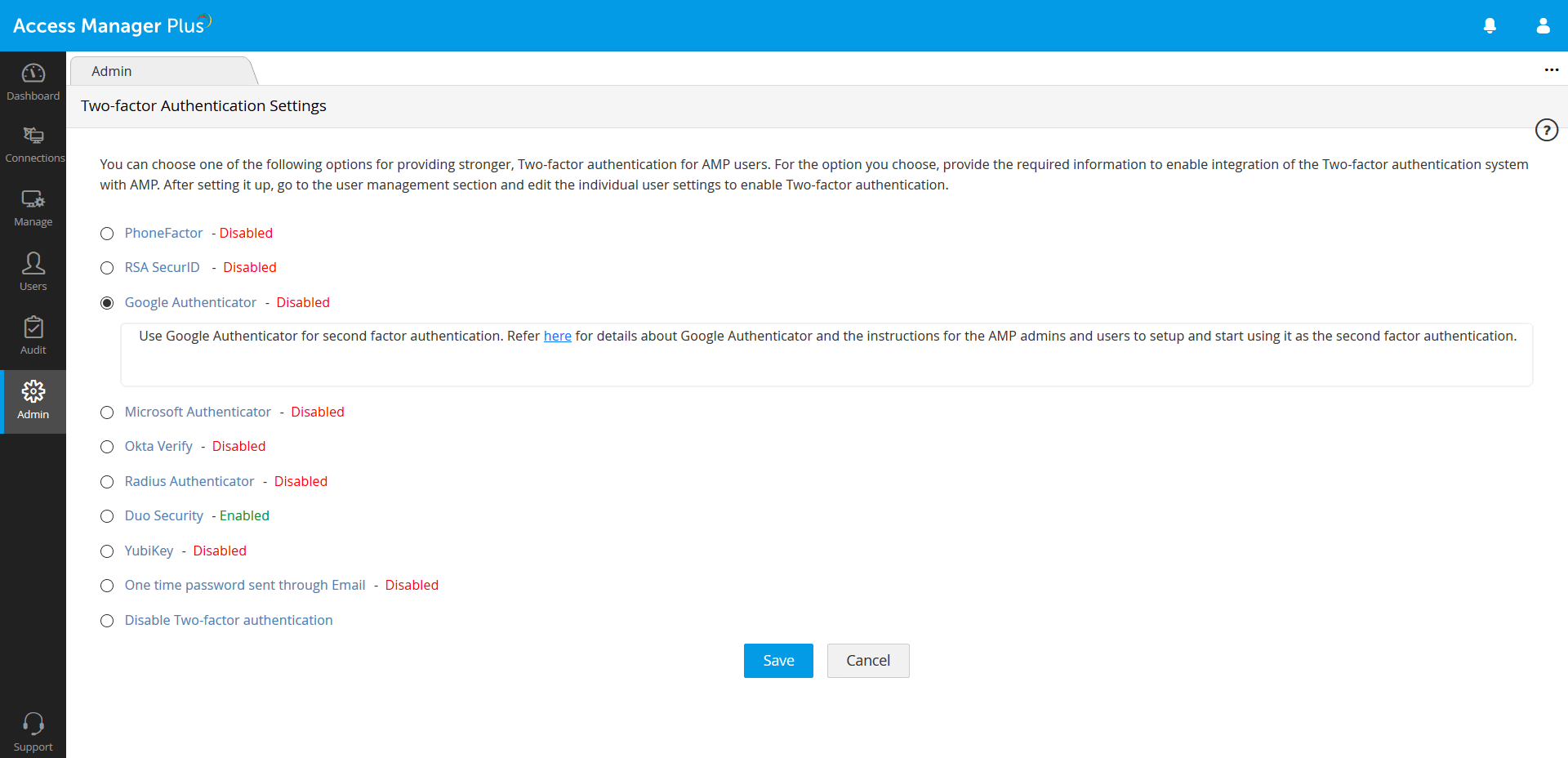Click the YubiKey label
This screenshot has height=758, width=1568.
pos(149,551)
